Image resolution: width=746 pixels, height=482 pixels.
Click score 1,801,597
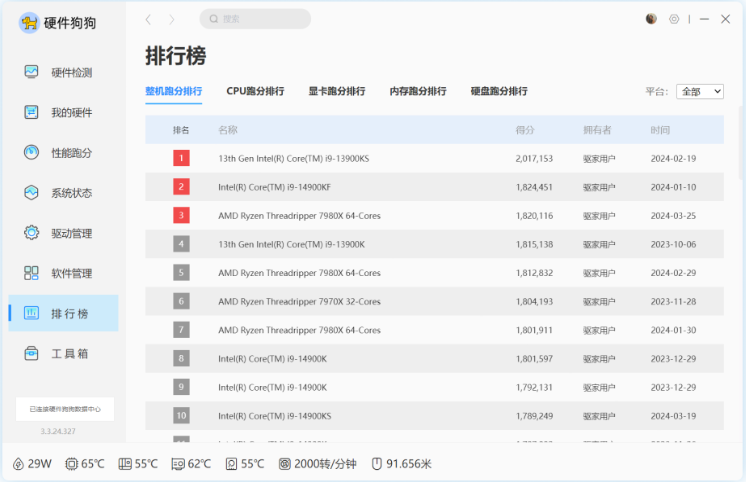click(534, 358)
